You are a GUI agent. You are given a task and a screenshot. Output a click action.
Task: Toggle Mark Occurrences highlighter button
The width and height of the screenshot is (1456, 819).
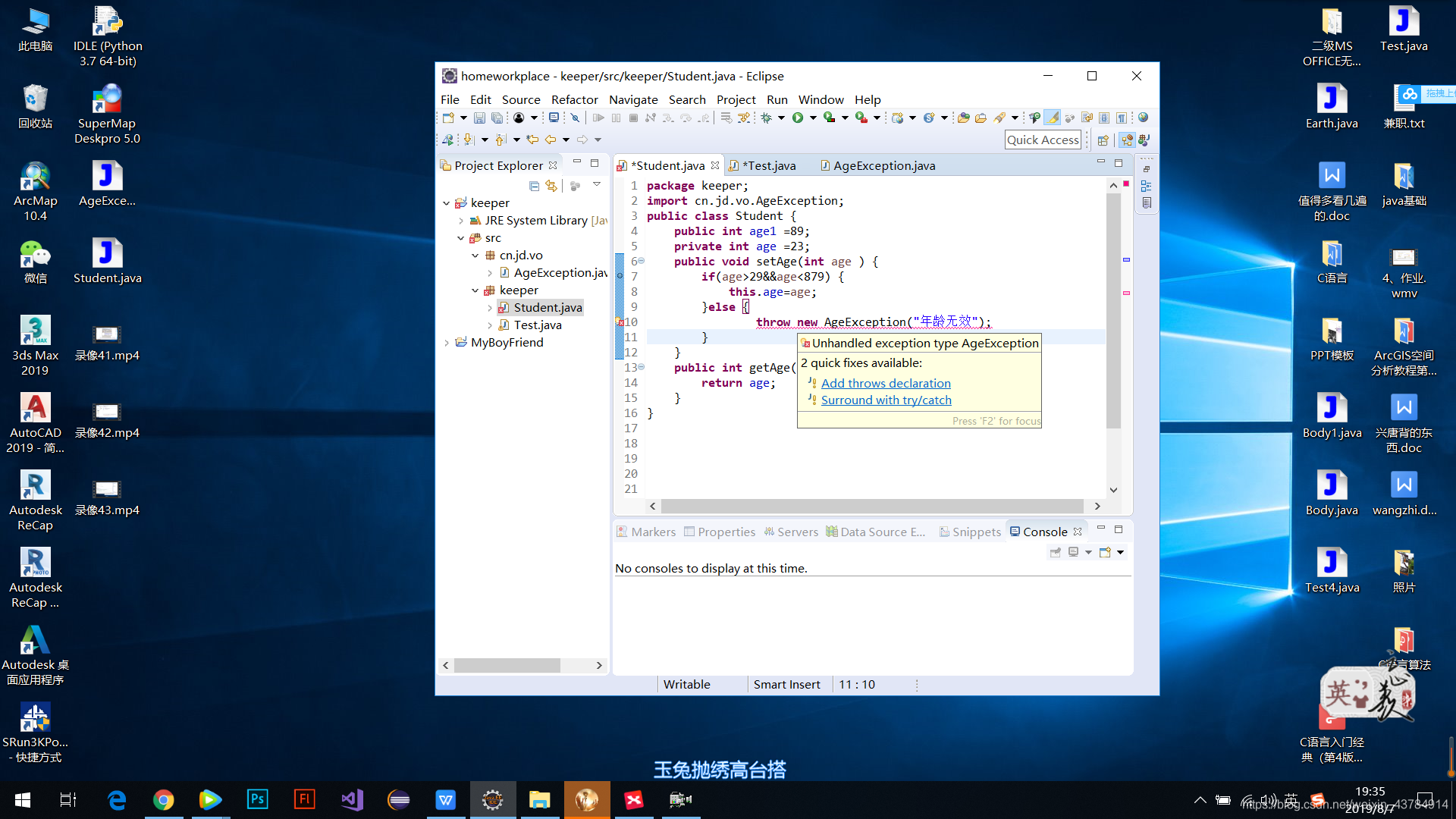pyautogui.click(x=1053, y=118)
